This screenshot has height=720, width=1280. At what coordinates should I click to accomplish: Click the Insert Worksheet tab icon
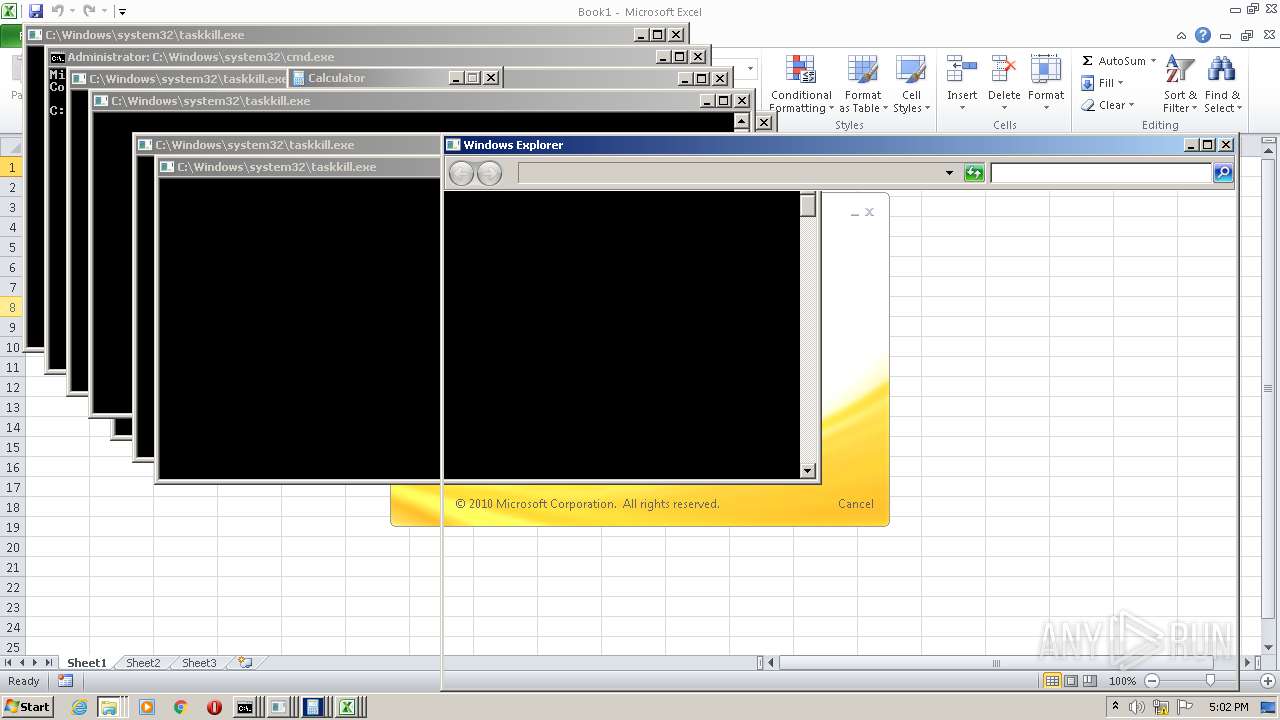point(244,662)
